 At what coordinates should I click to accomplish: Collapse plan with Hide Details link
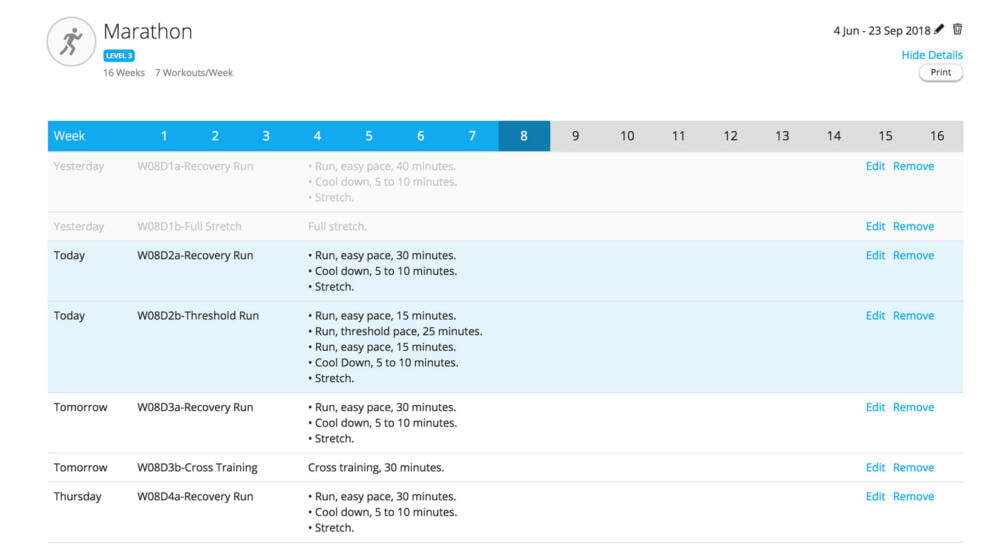coord(932,55)
